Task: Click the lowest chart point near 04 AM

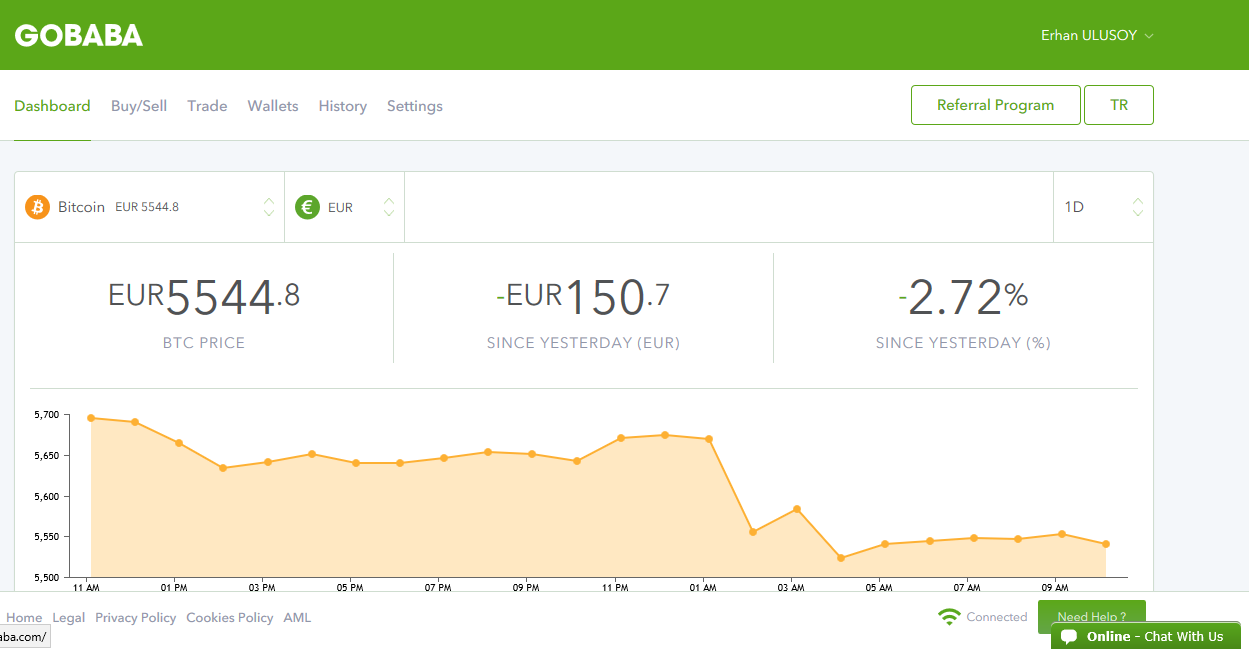Action: 840,558
